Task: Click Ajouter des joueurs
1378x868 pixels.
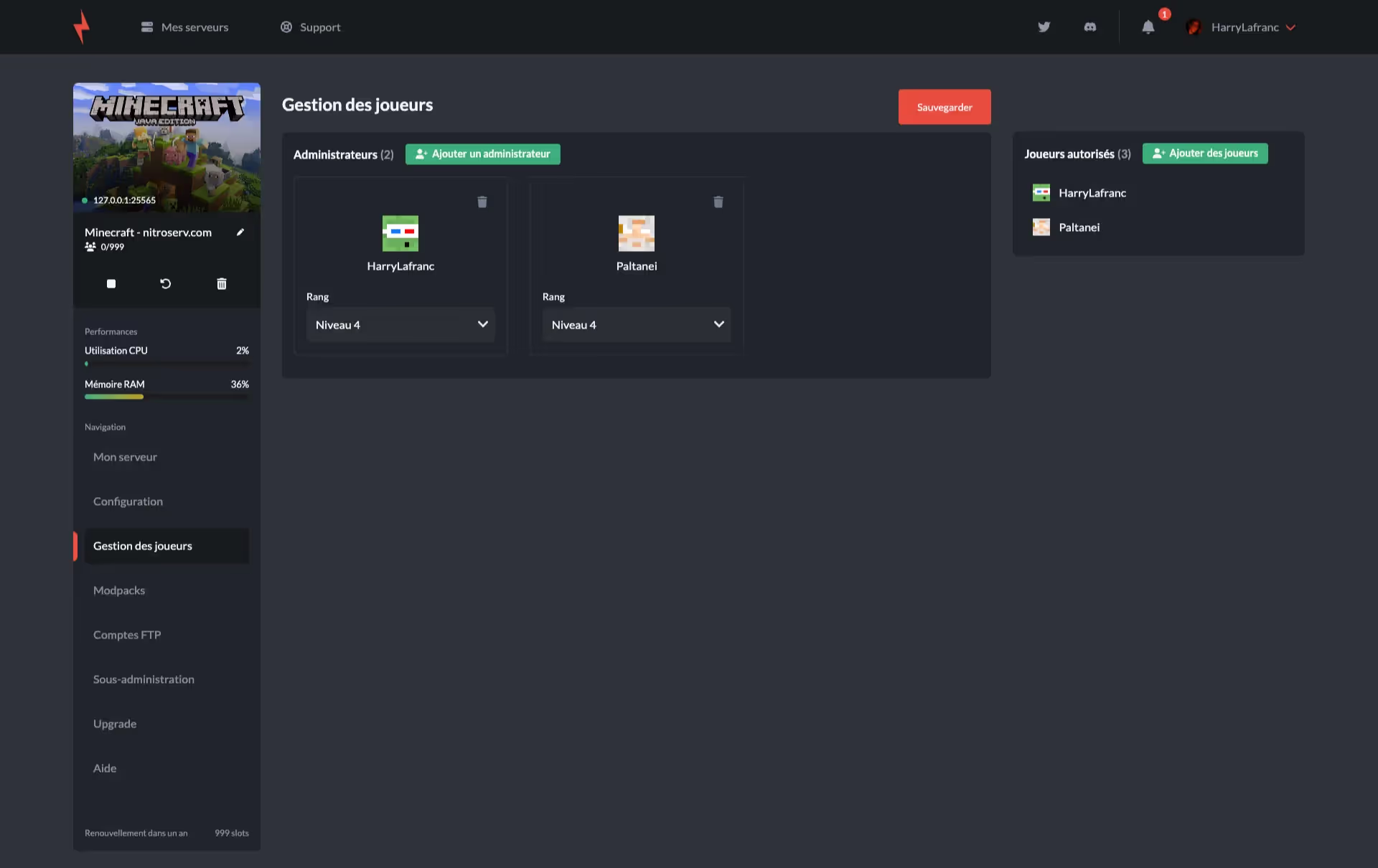Action: [x=1205, y=154]
